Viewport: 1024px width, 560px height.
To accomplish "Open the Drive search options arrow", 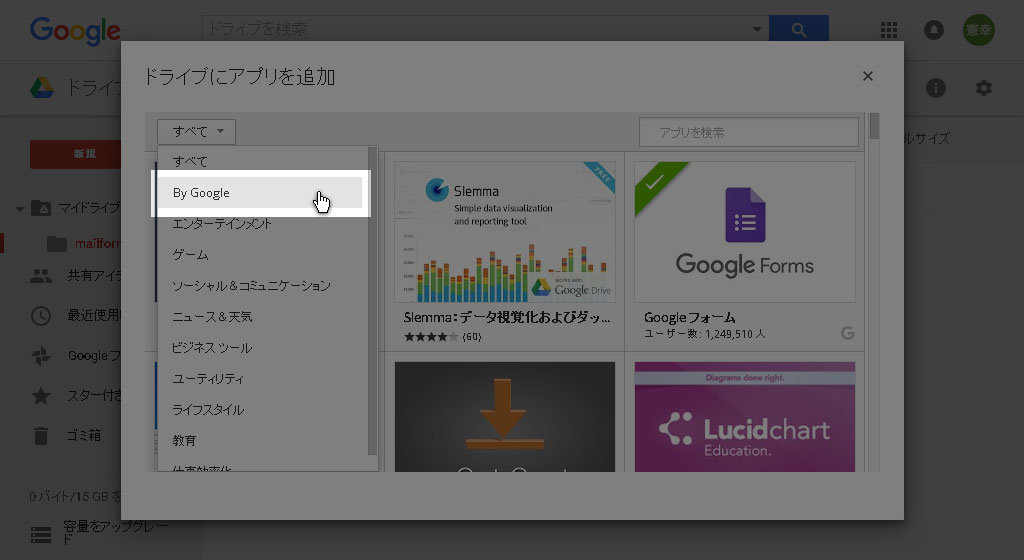I will (x=756, y=30).
